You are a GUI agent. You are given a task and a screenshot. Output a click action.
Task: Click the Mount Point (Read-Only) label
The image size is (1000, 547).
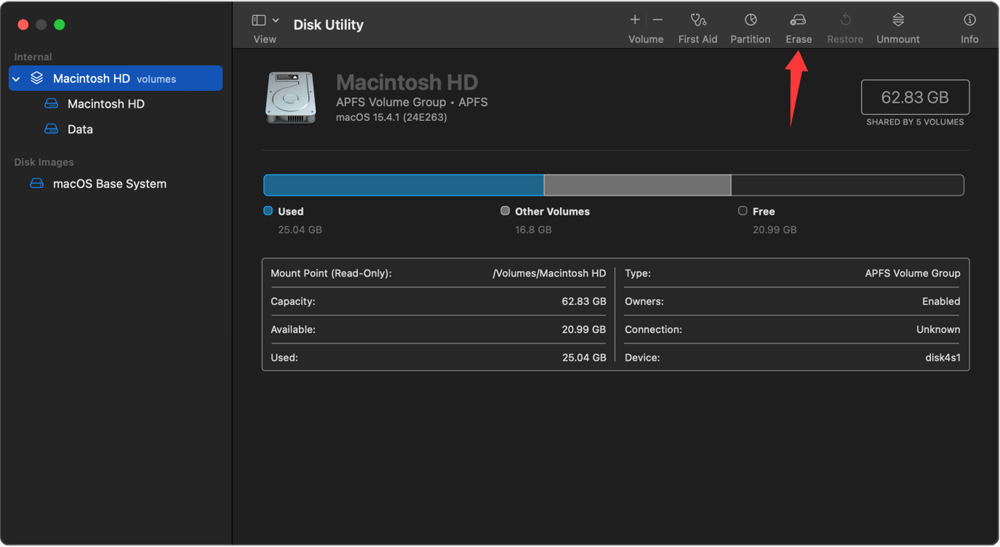(x=331, y=274)
